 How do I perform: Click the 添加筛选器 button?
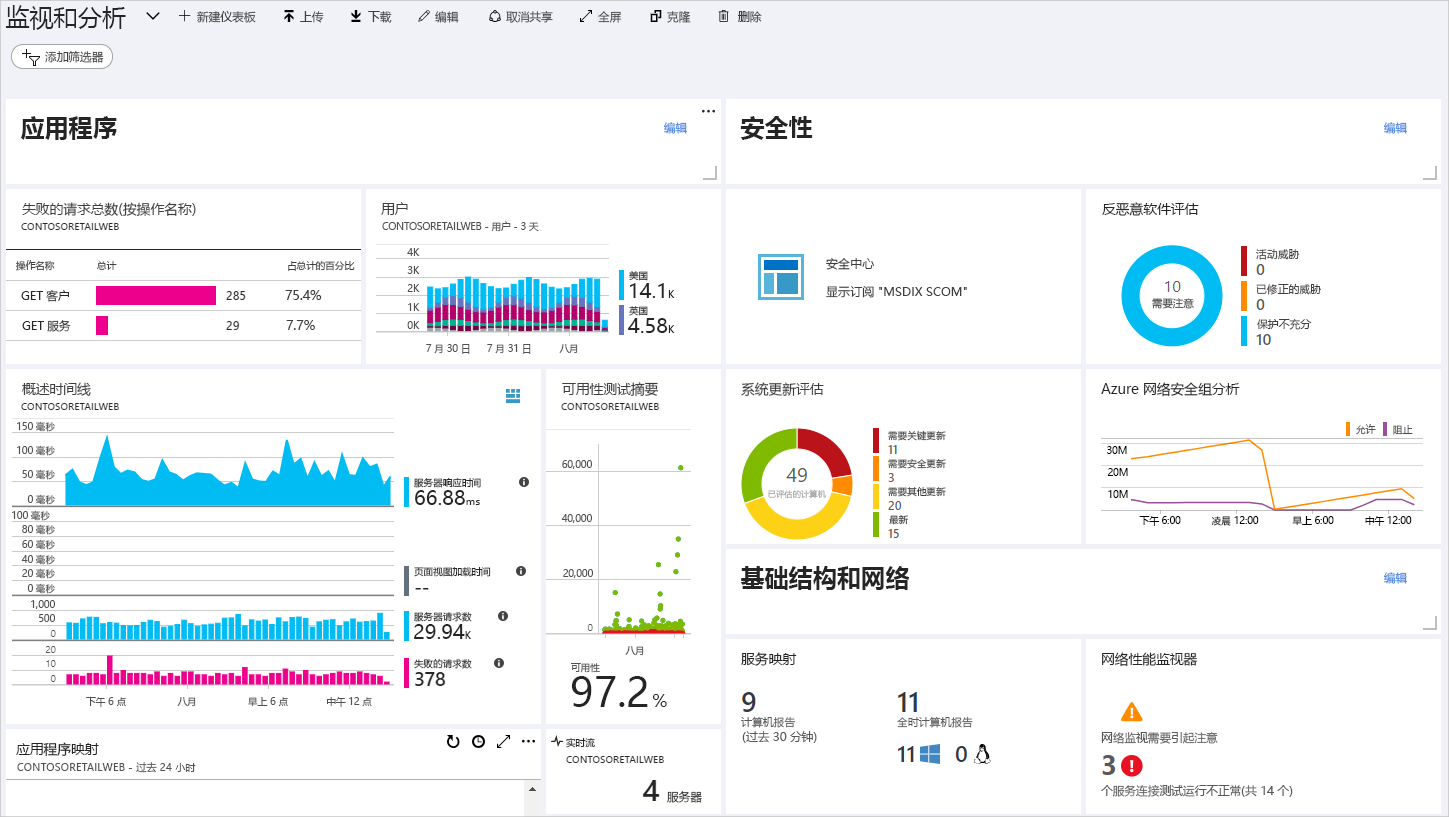click(62, 57)
